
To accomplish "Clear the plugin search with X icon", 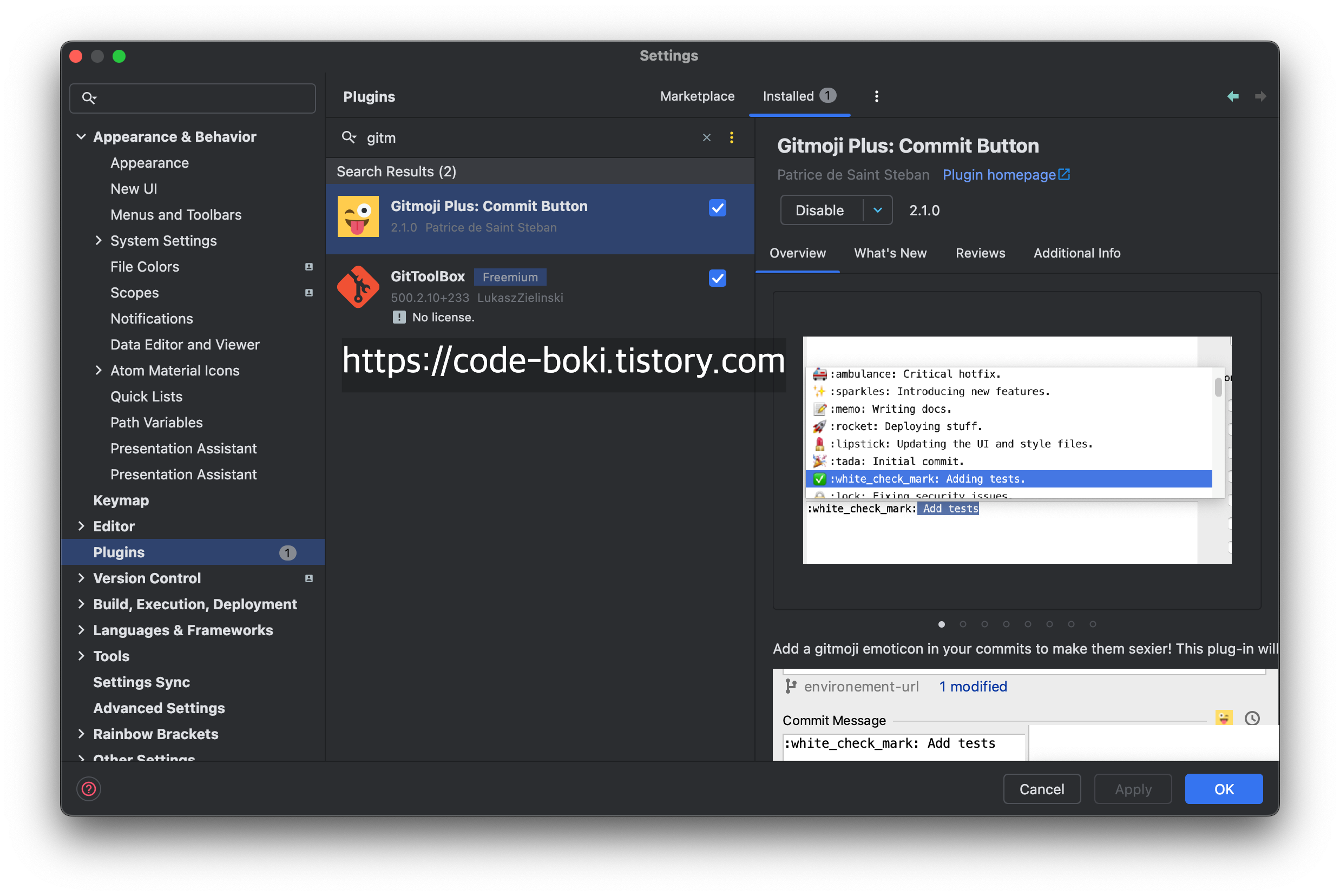I will click(x=706, y=138).
